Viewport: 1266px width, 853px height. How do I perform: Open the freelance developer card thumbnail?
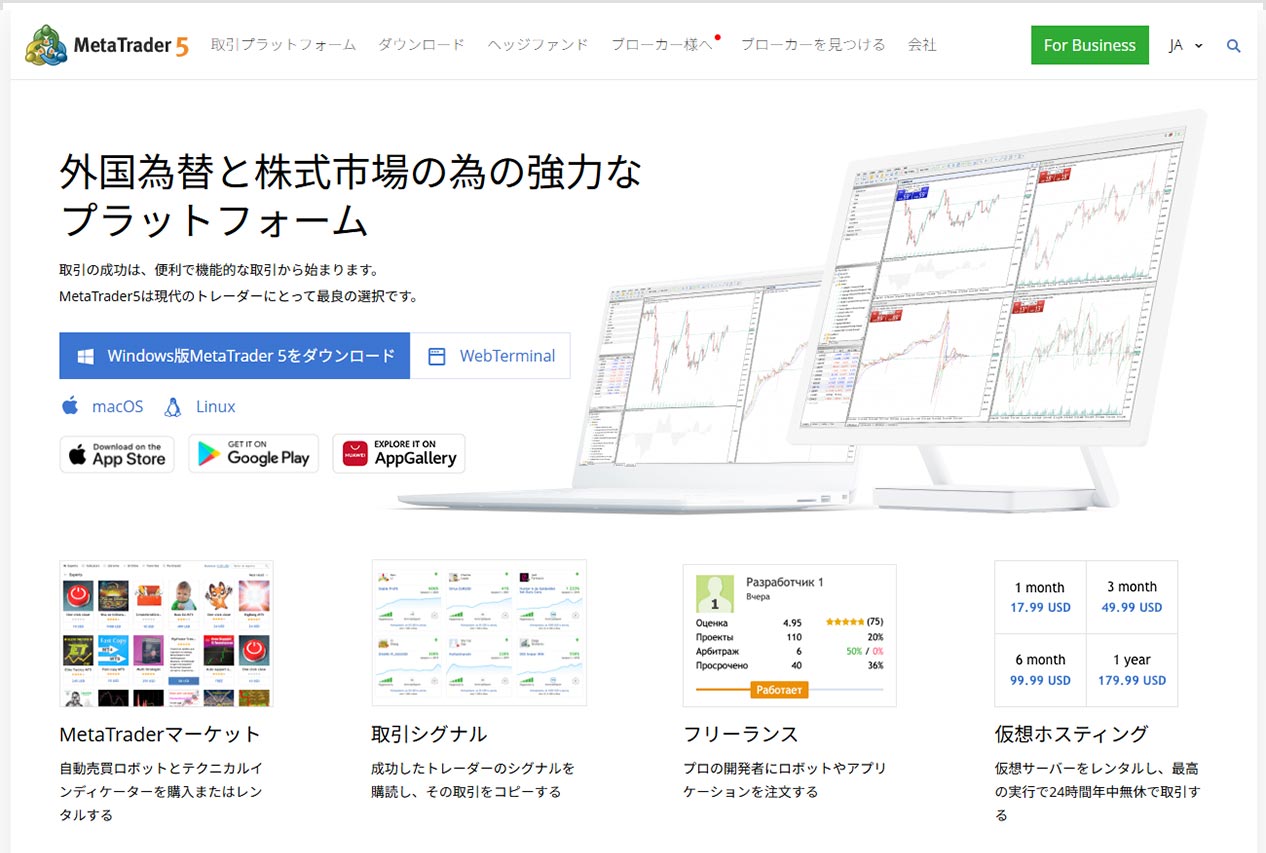790,636
